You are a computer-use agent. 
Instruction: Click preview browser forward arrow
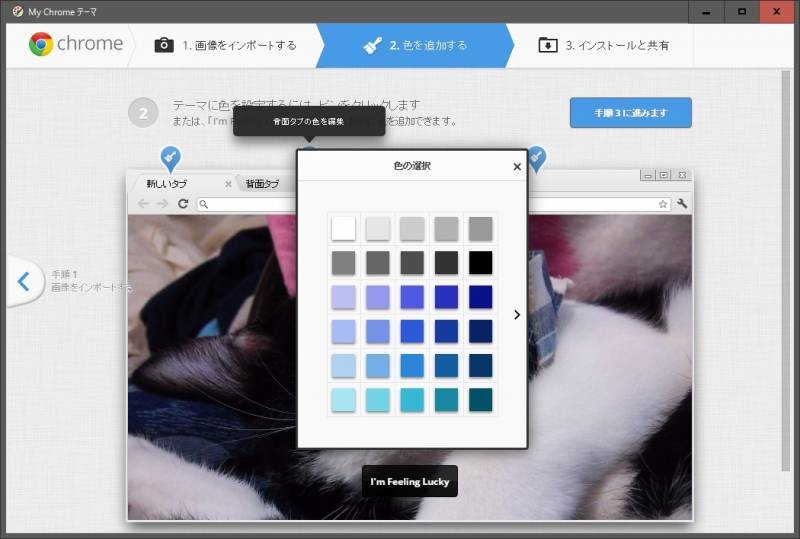[162, 204]
